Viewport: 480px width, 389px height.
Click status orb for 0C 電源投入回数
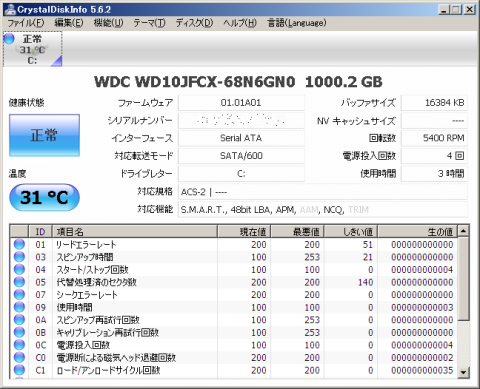click(19, 345)
